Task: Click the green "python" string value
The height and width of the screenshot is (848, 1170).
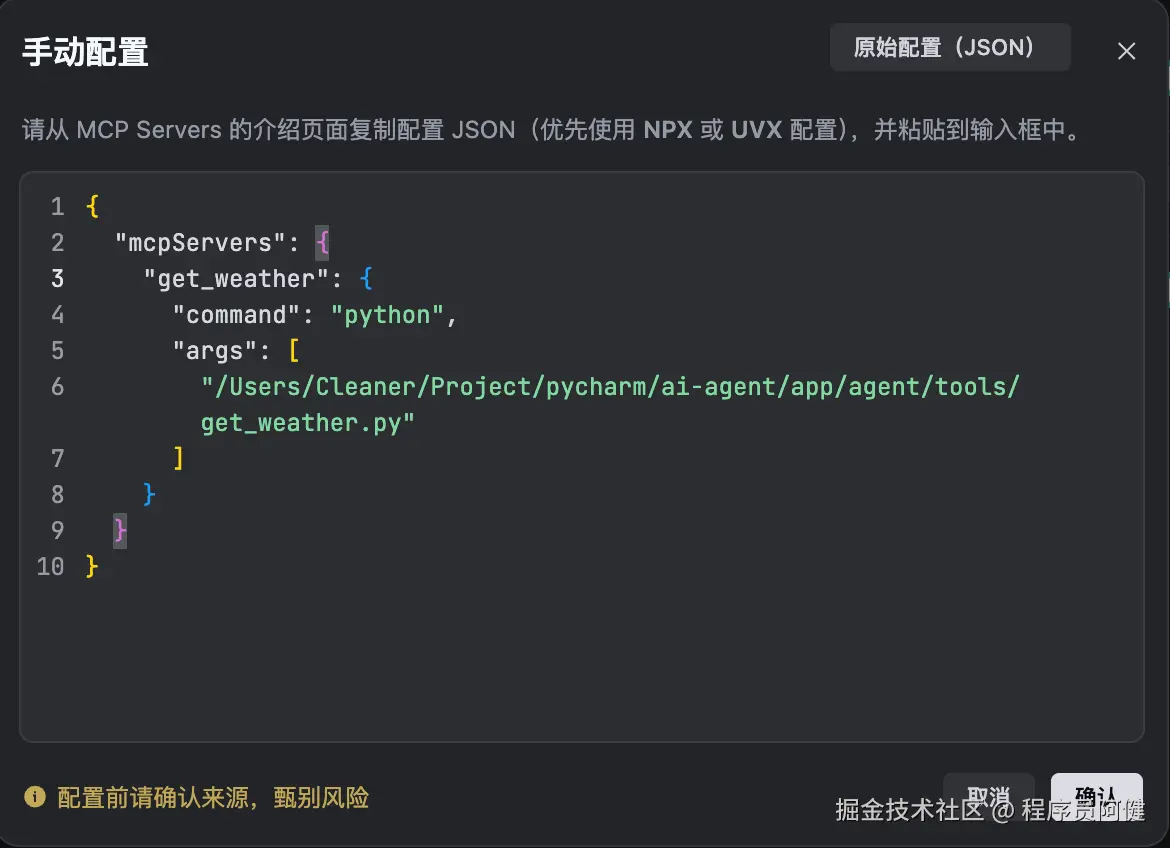Action: [387, 315]
